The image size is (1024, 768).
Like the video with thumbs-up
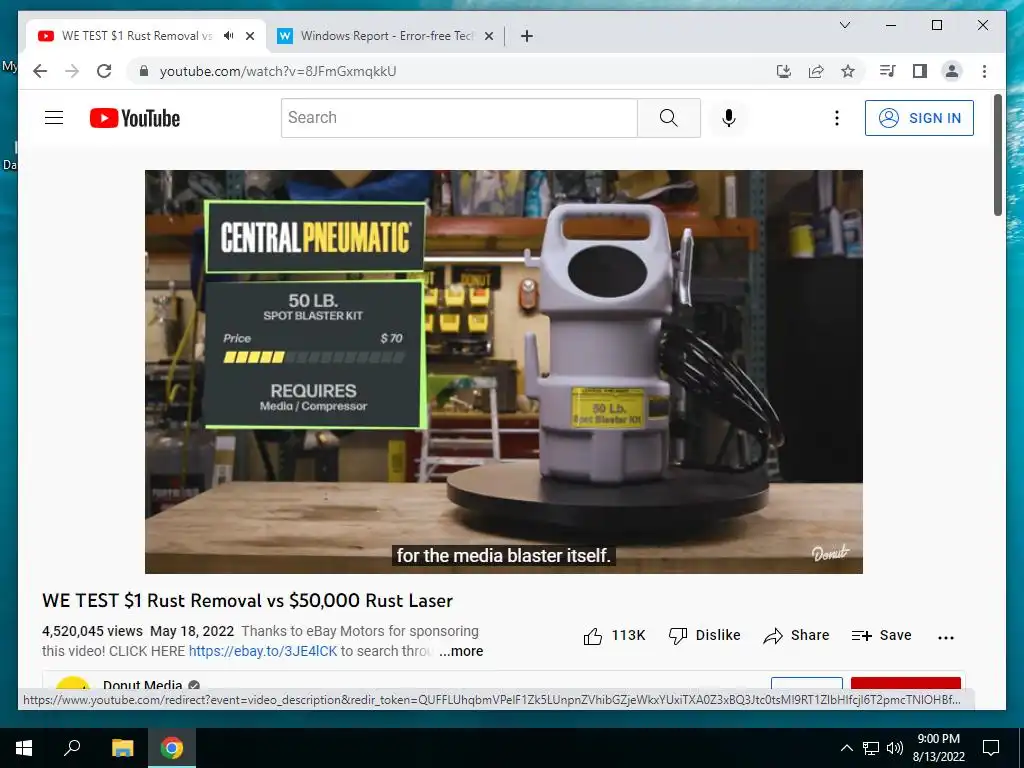615,635
